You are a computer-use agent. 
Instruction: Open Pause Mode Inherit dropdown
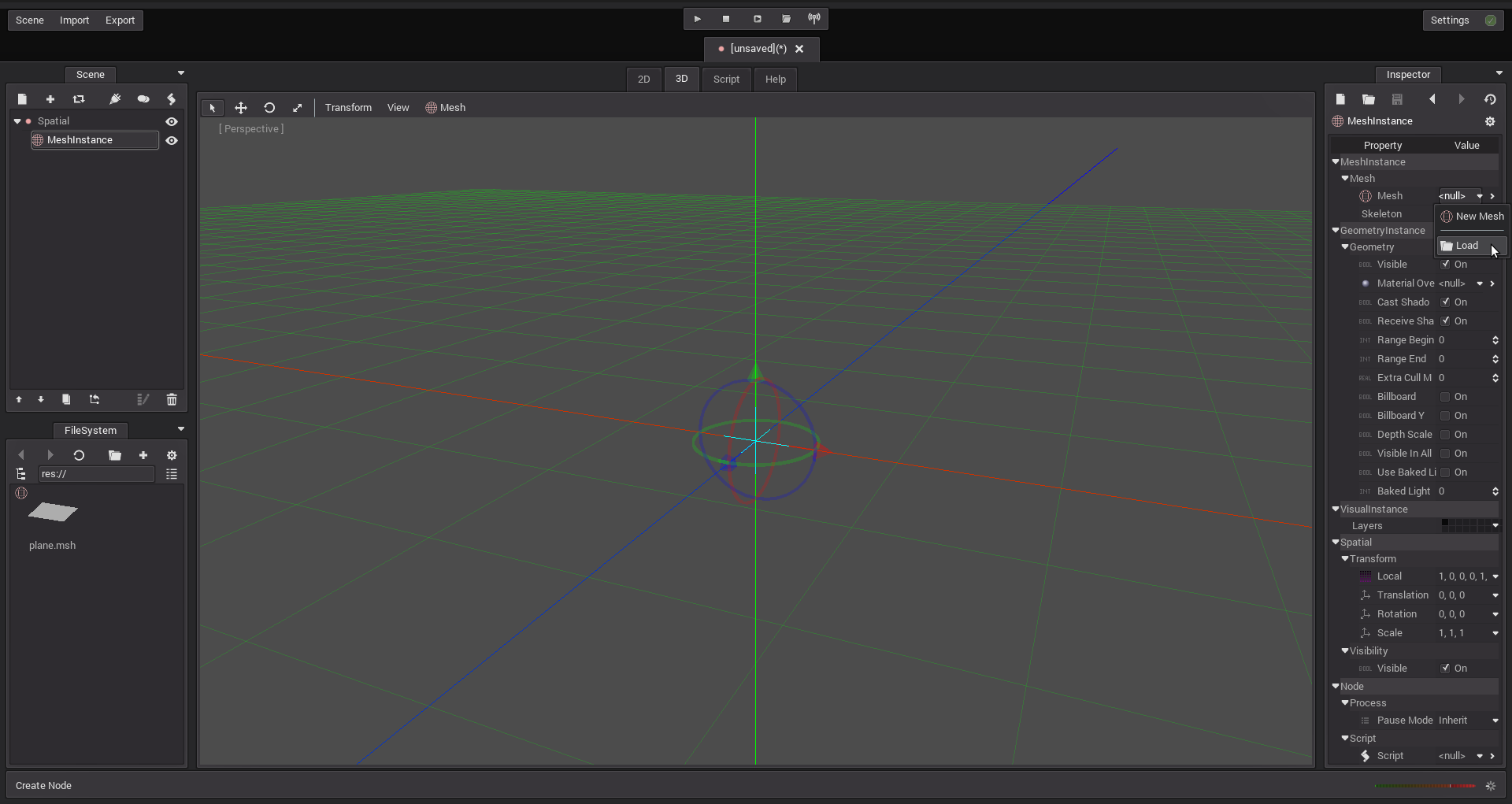pos(1495,721)
